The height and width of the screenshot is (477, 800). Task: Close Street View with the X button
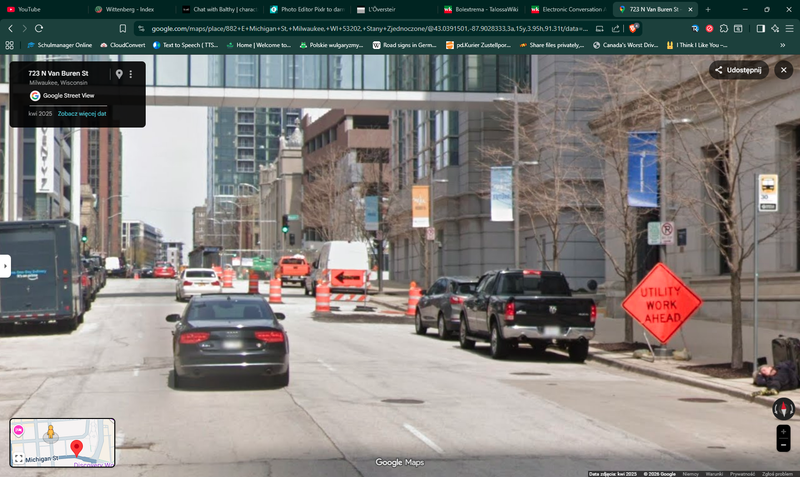pyautogui.click(x=784, y=70)
